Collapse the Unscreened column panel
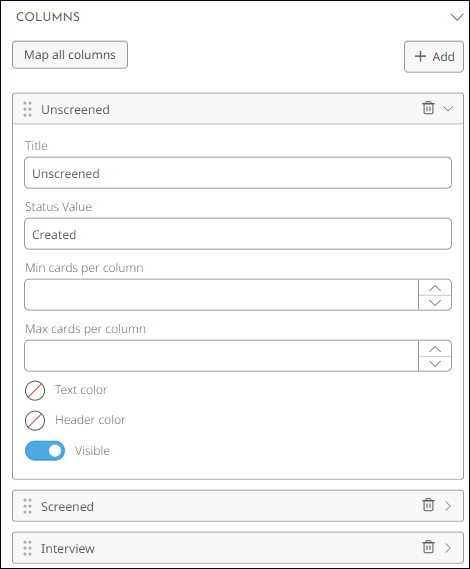This screenshot has height=569, width=470. (x=448, y=109)
